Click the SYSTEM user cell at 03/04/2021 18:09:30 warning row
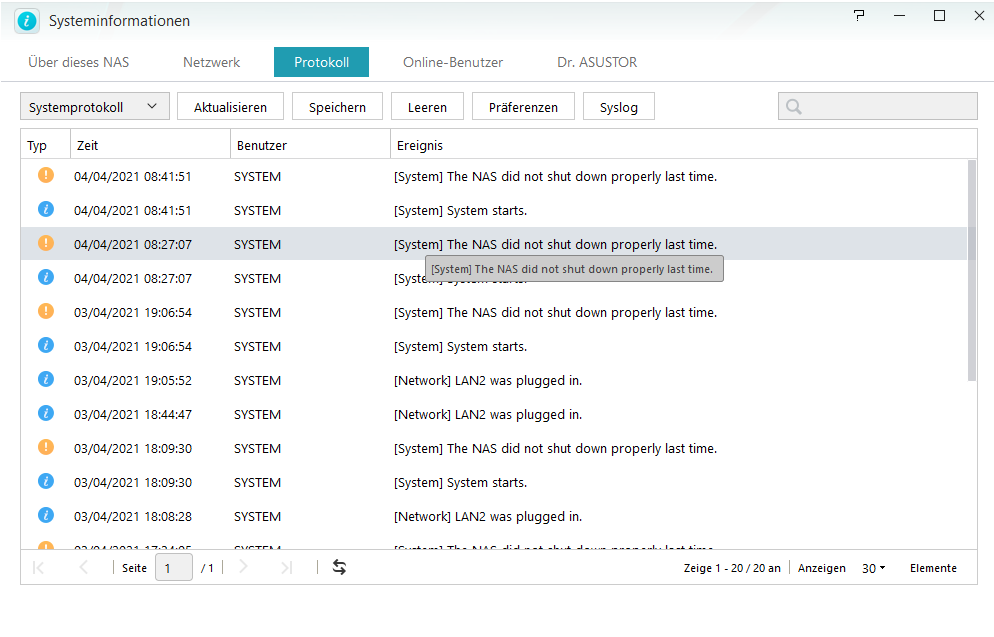 click(257, 448)
